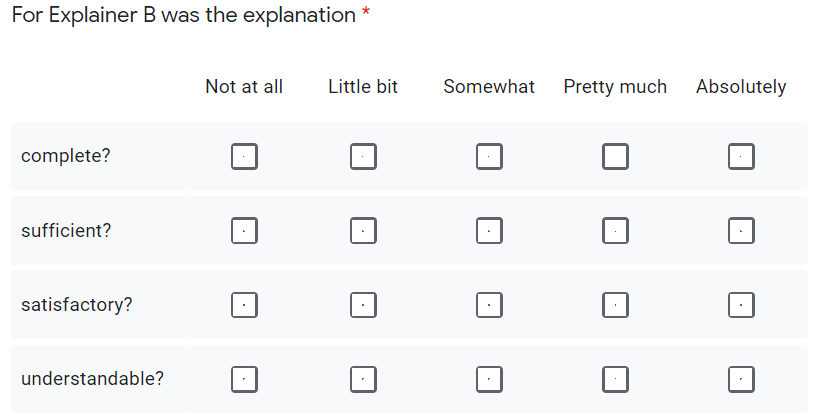Tick 'Somewhat' in the satisfactory row
817x419 pixels.
[489, 304]
